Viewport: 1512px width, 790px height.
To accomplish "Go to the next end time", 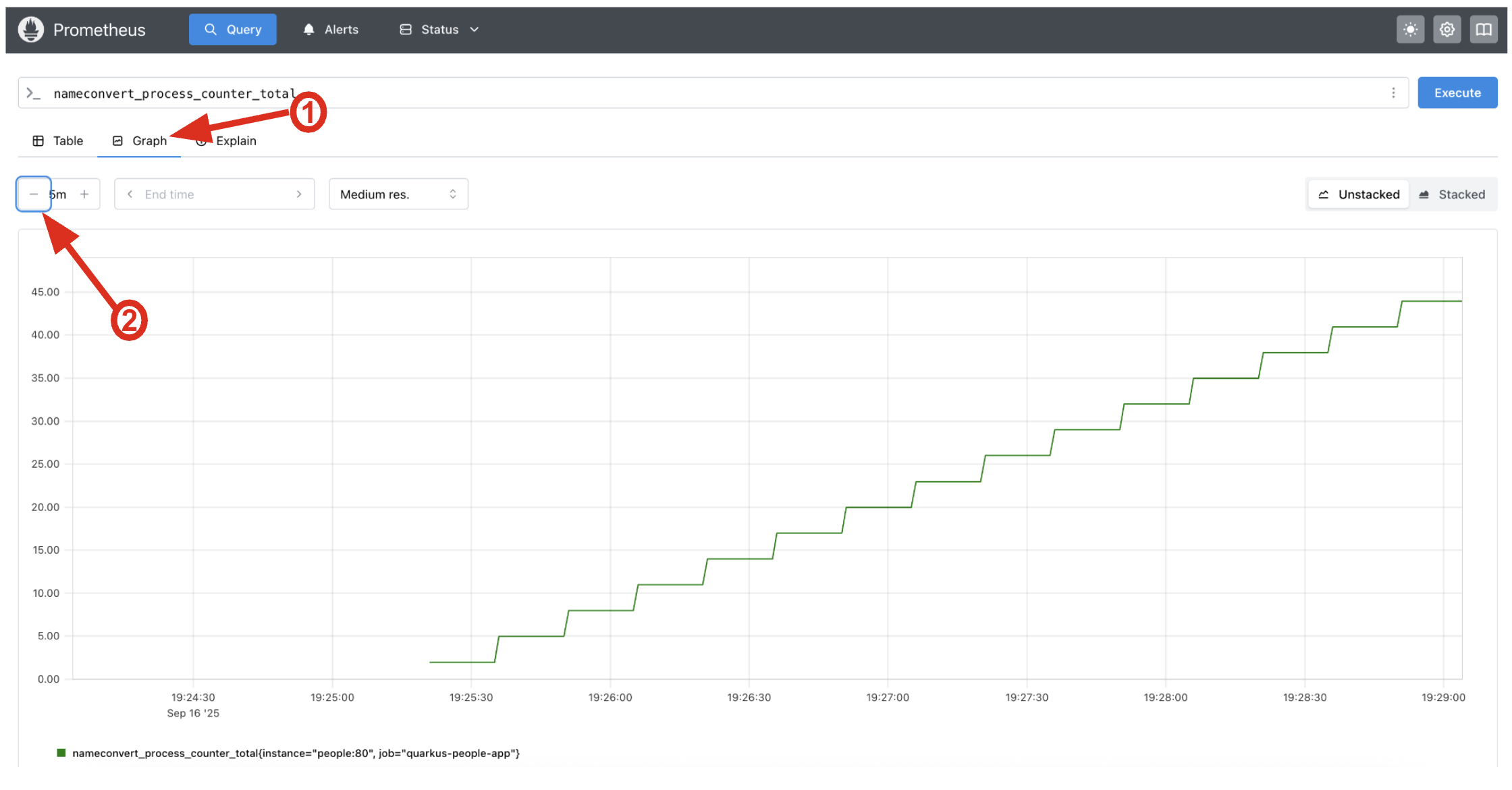I will [299, 194].
